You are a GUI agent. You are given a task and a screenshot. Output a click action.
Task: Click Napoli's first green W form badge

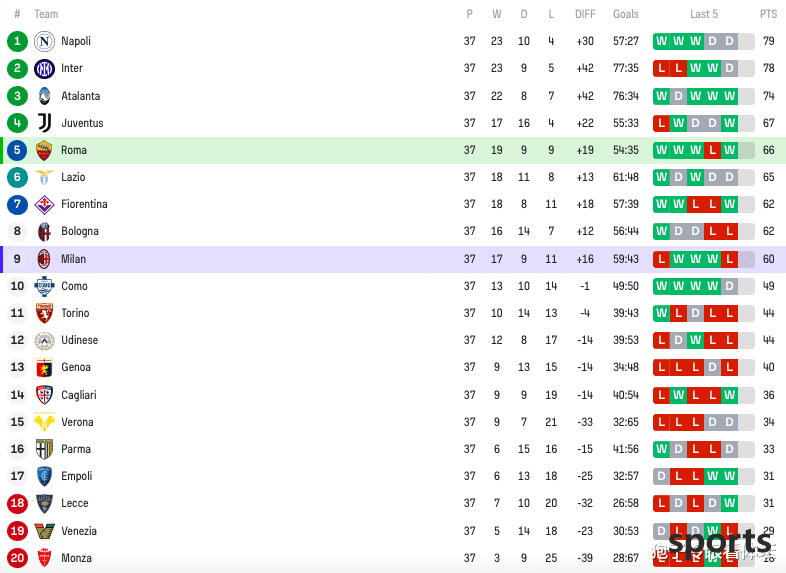(x=661, y=41)
